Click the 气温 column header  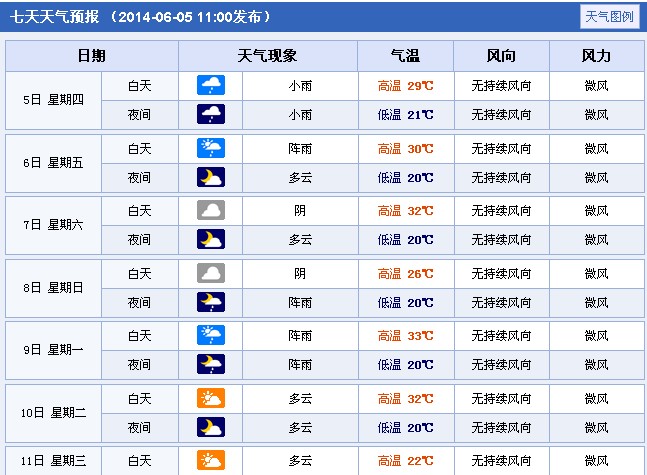(405, 56)
